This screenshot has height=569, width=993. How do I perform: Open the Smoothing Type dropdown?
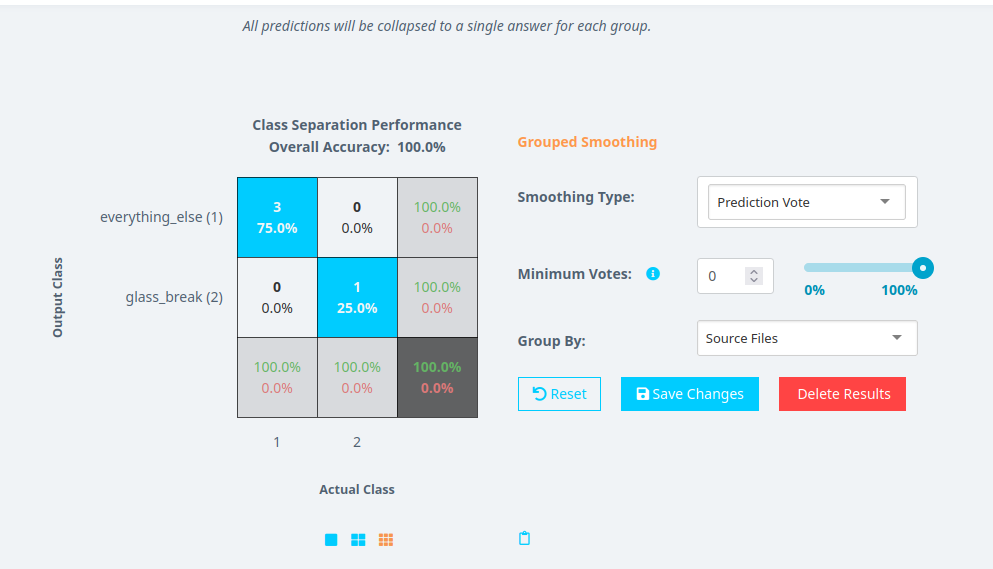coord(806,202)
